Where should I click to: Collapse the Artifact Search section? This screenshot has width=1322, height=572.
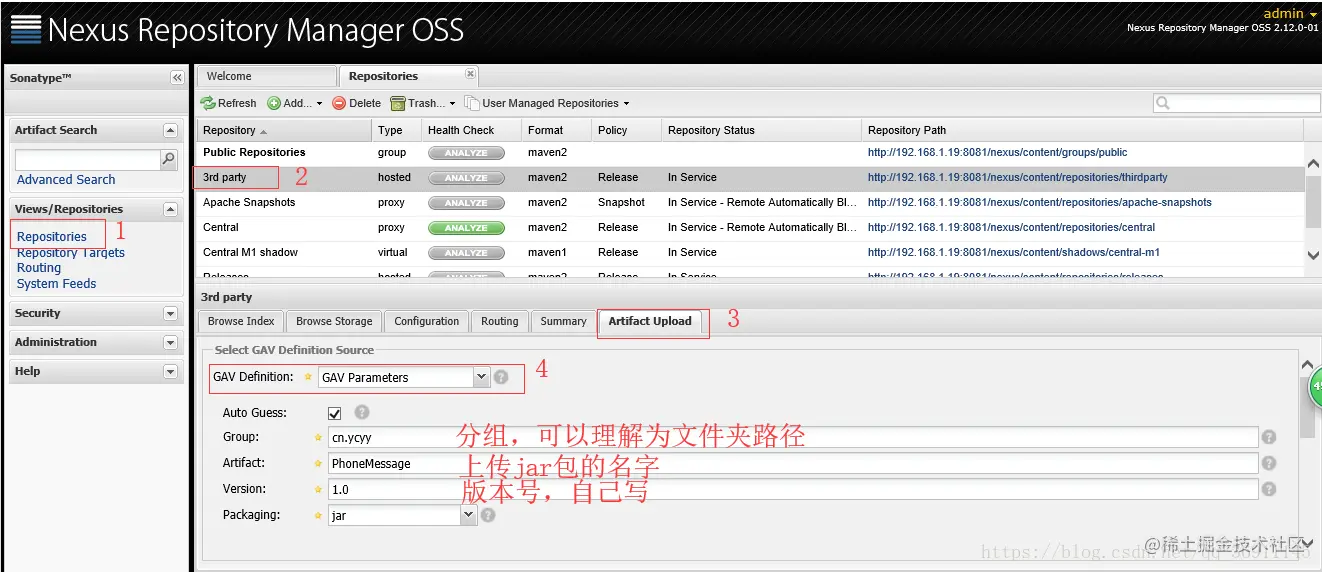point(170,130)
